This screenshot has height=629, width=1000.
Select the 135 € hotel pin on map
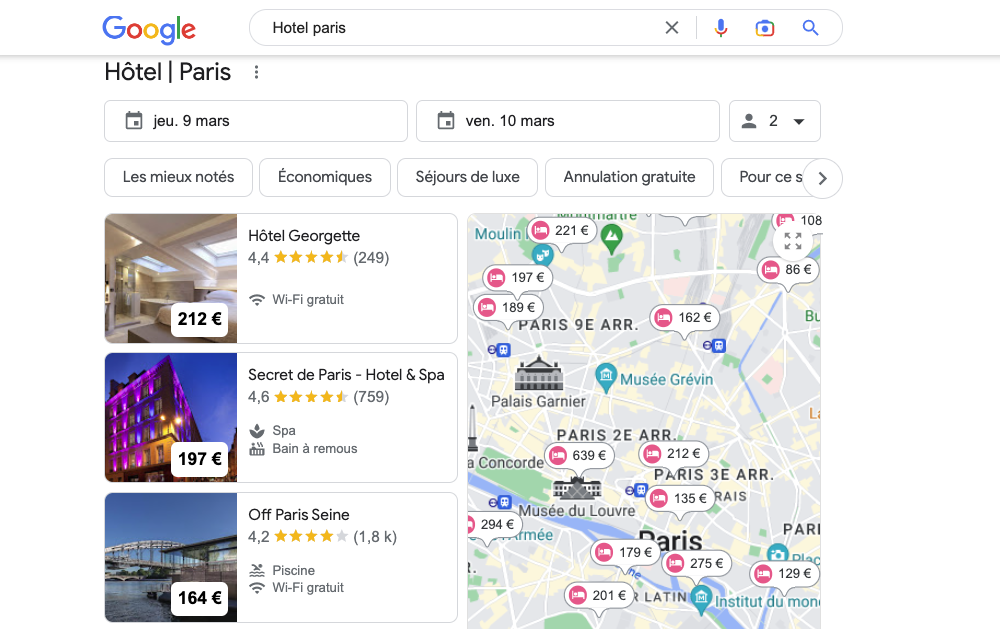click(x=680, y=498)
